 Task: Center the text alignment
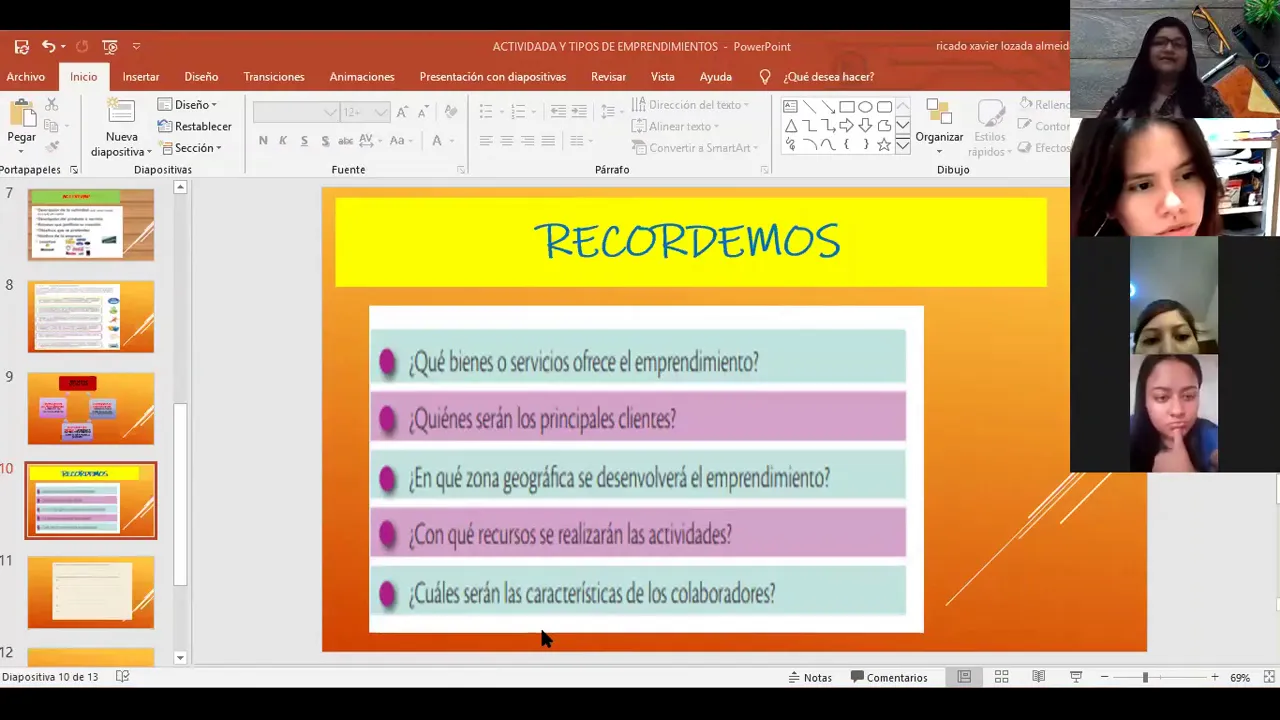click(x=507, y=141)
